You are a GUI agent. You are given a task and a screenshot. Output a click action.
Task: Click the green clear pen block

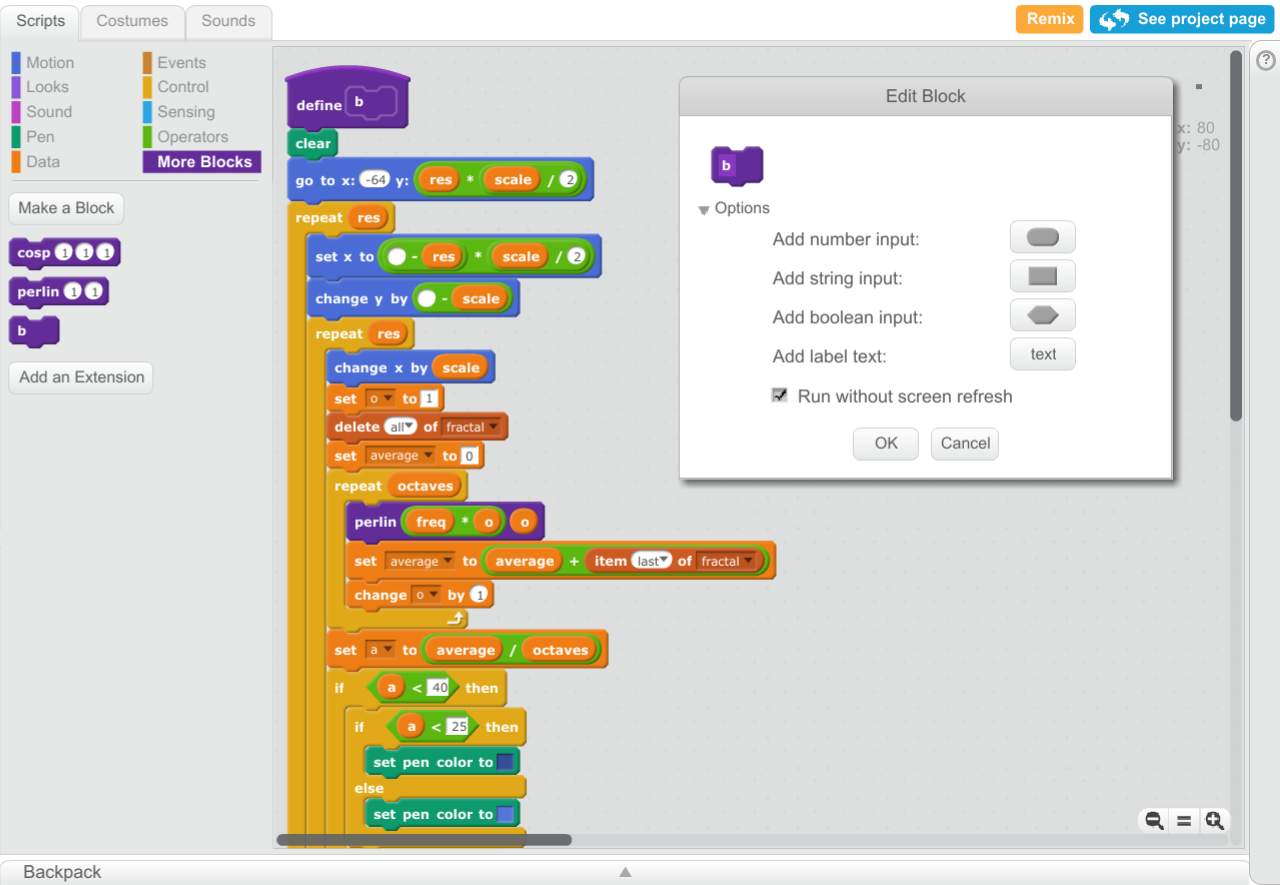click(312, 144)
